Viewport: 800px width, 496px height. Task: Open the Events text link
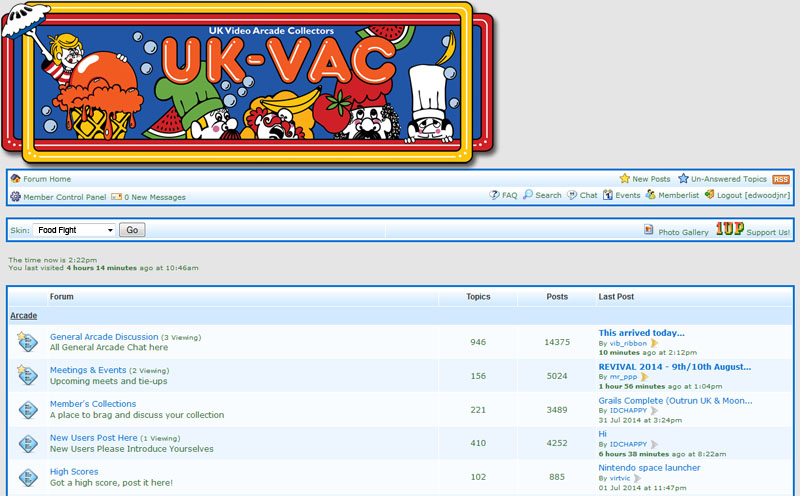point(628,195)
